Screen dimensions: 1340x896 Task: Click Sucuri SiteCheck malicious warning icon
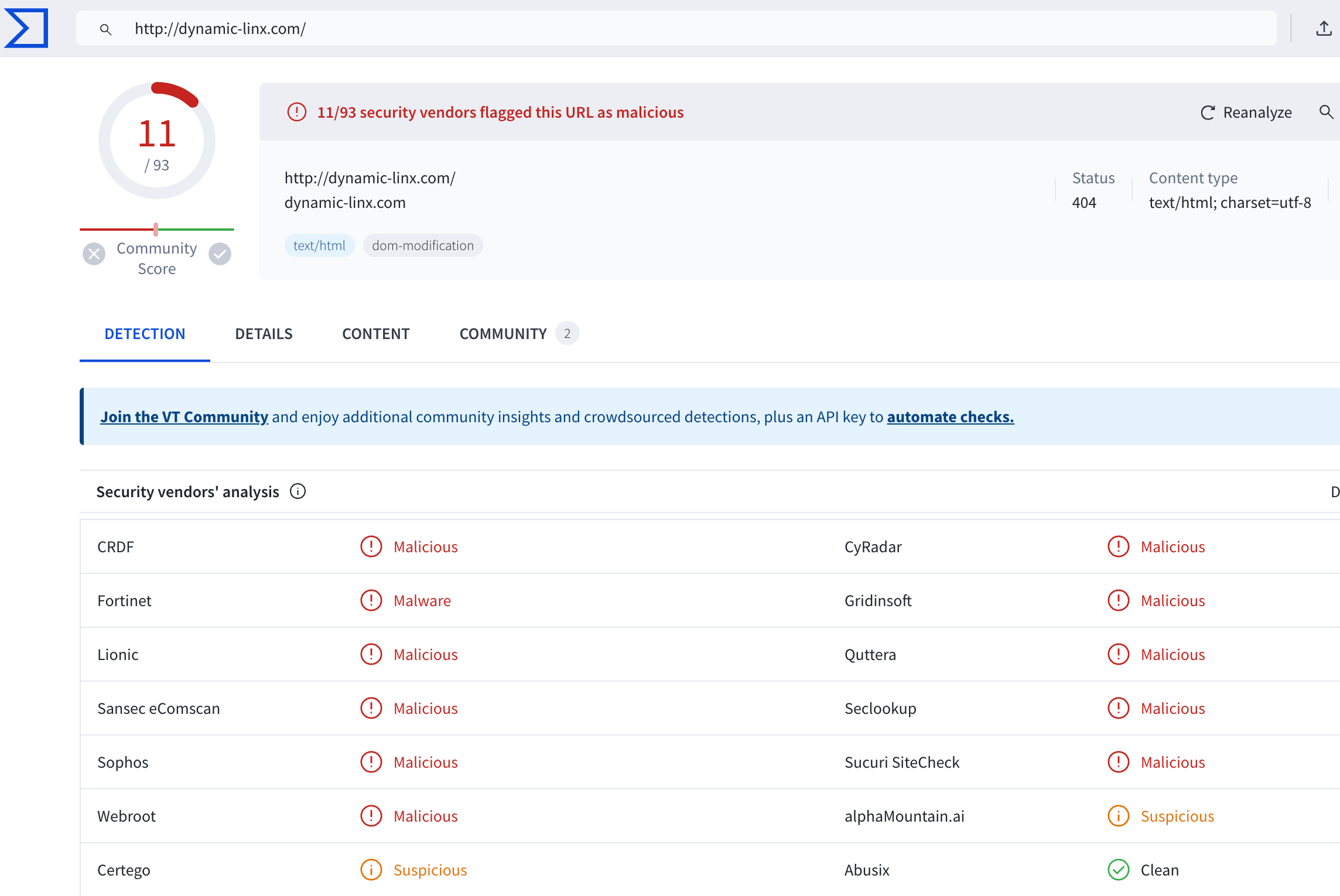pos(1119,762)
